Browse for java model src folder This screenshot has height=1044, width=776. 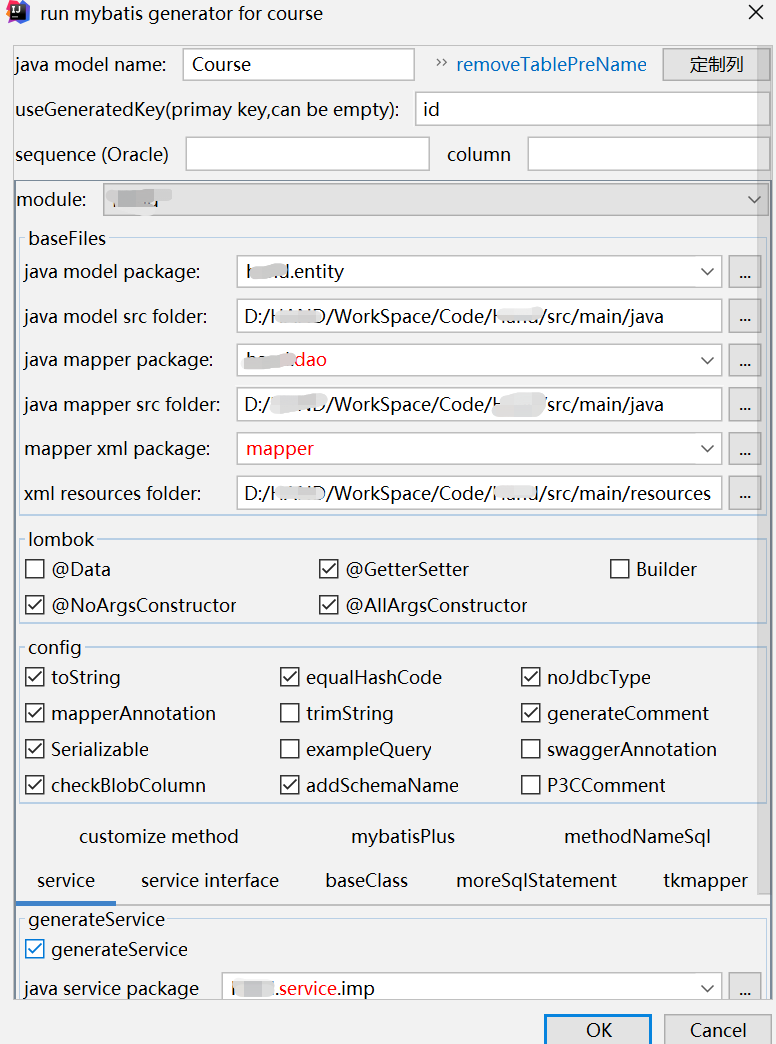click(745, 316)
